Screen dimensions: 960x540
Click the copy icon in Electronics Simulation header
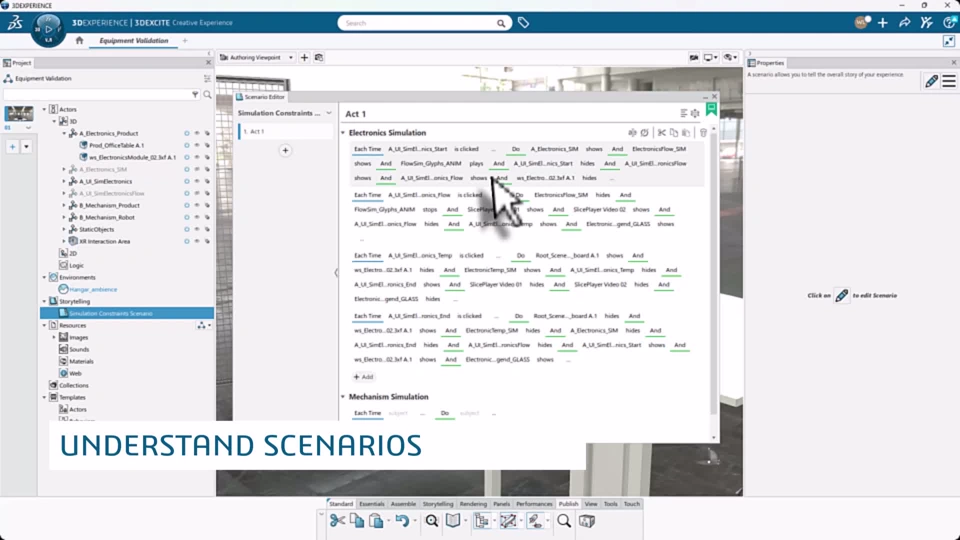point(673,133)
